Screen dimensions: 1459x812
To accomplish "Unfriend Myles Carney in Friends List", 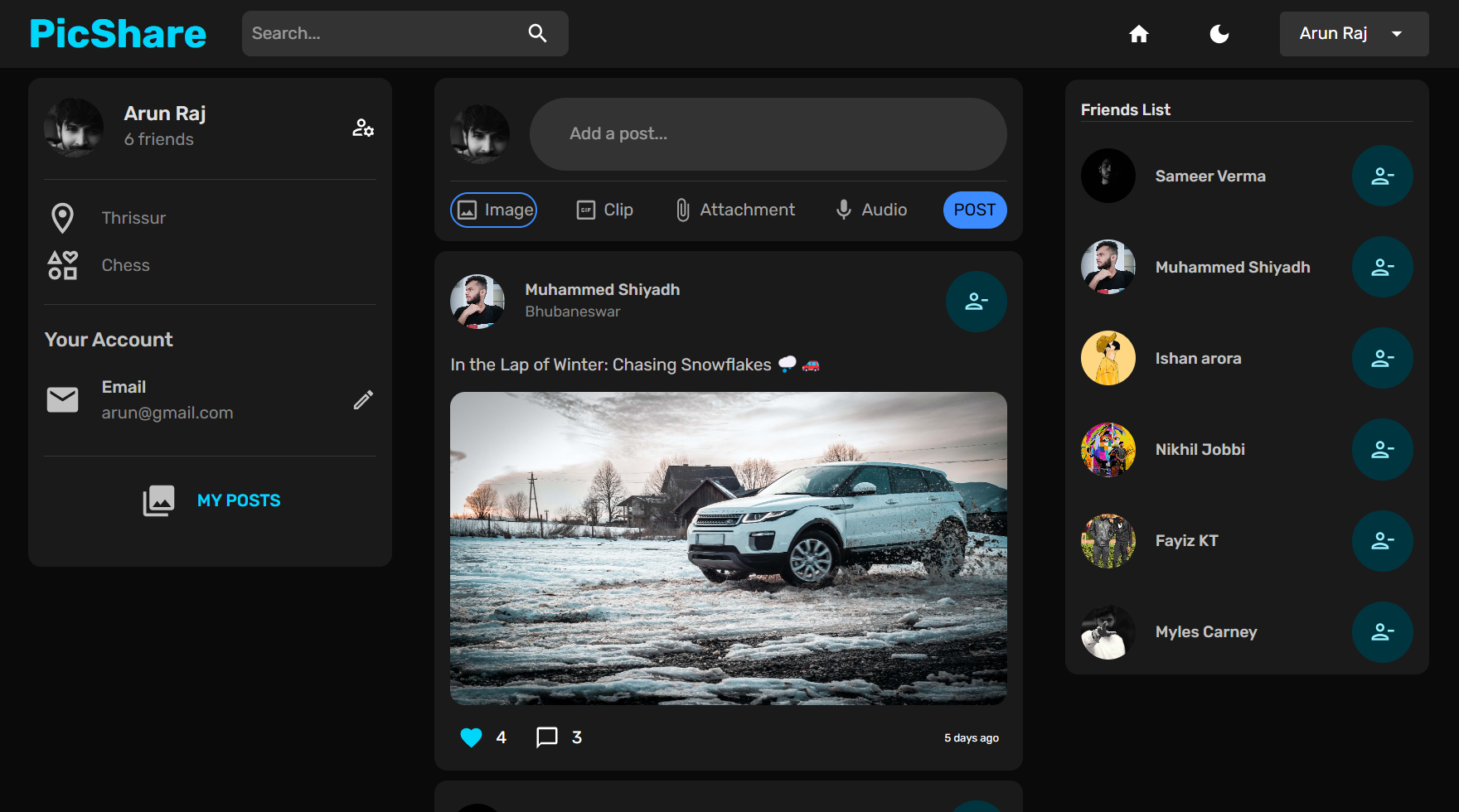I will 1382,632.
